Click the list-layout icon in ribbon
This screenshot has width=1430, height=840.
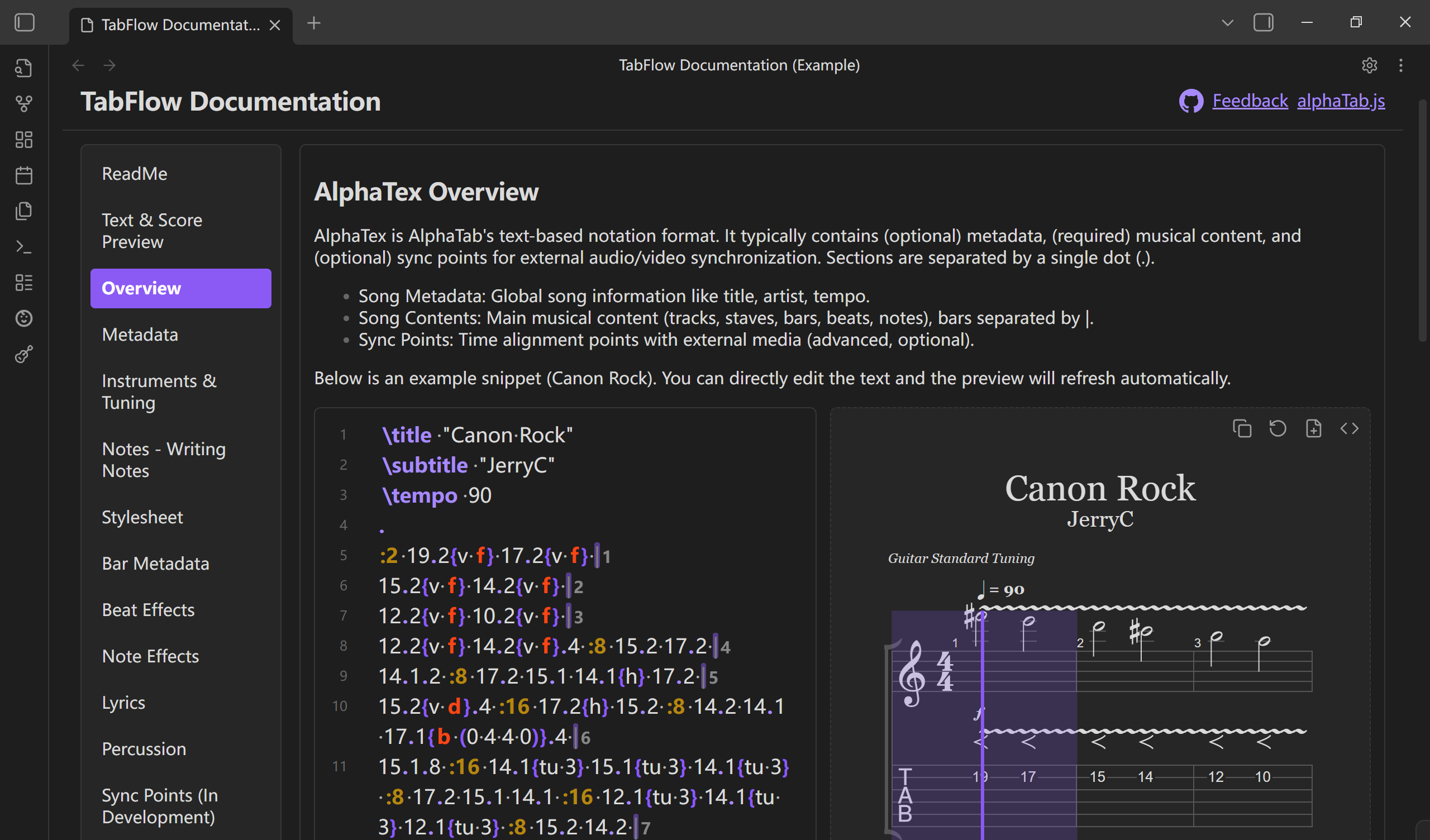(x=24, y=283)
